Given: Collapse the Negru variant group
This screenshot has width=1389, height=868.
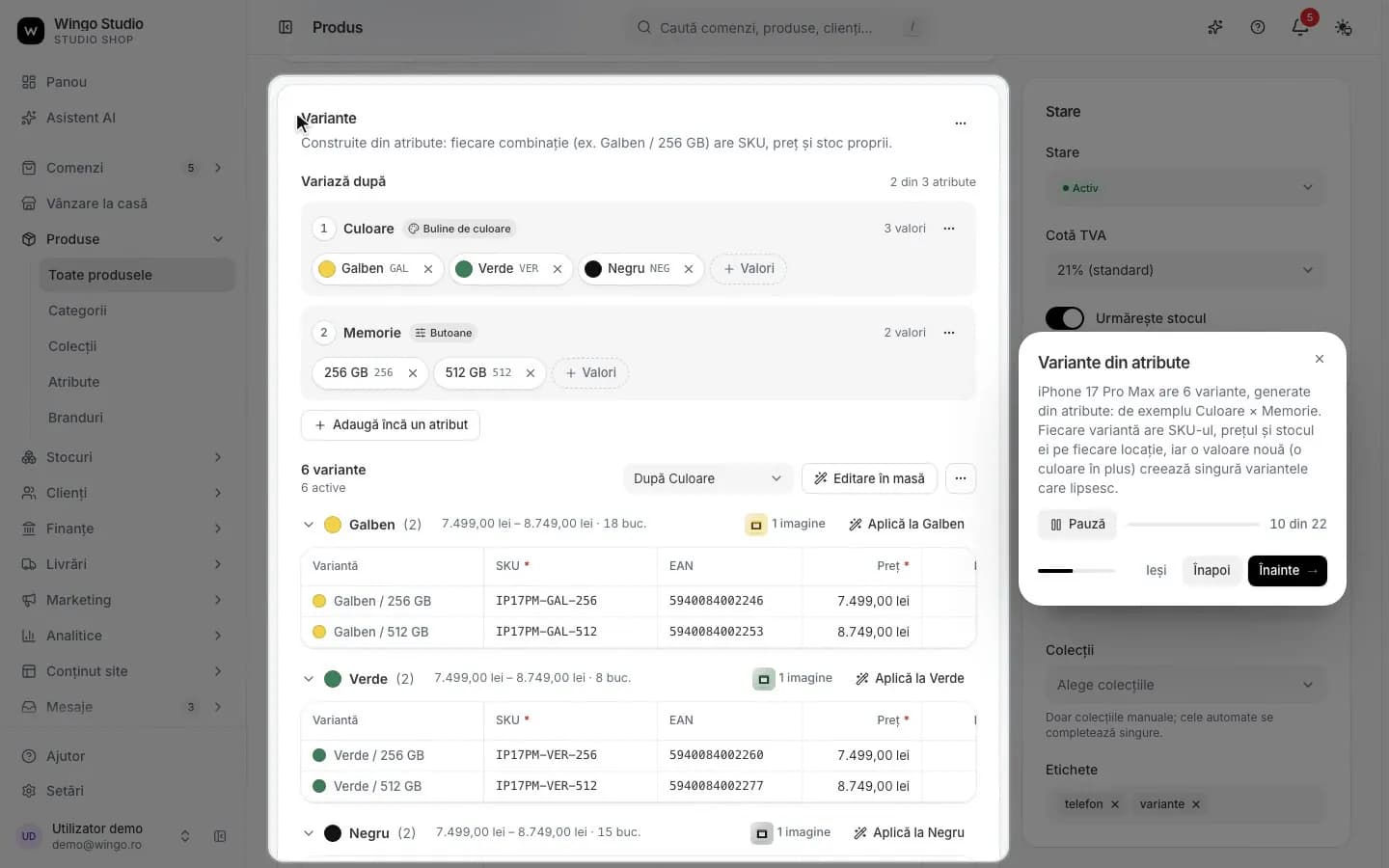Looking at the screenshot, I should (x=309, y=833).
